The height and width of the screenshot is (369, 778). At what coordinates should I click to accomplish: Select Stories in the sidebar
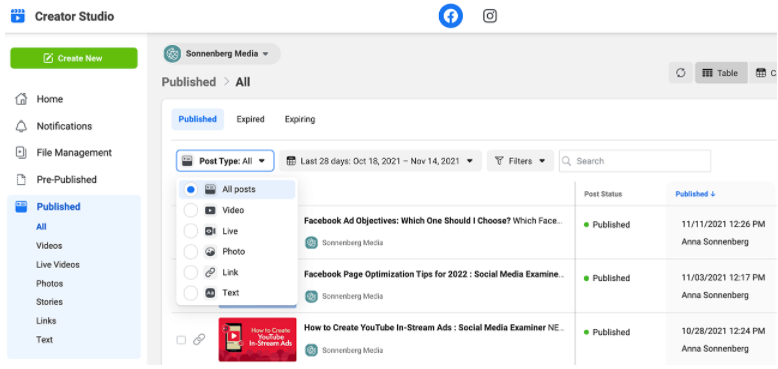tap(49, 302)
